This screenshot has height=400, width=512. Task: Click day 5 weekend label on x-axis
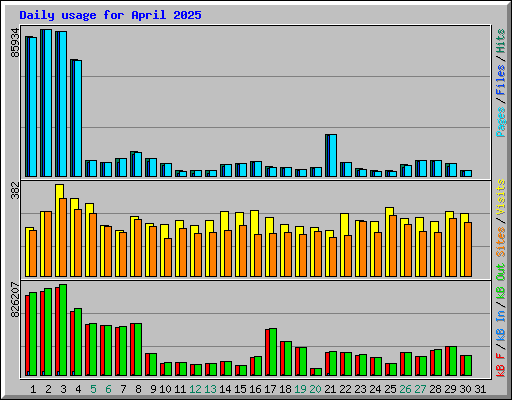93,389
